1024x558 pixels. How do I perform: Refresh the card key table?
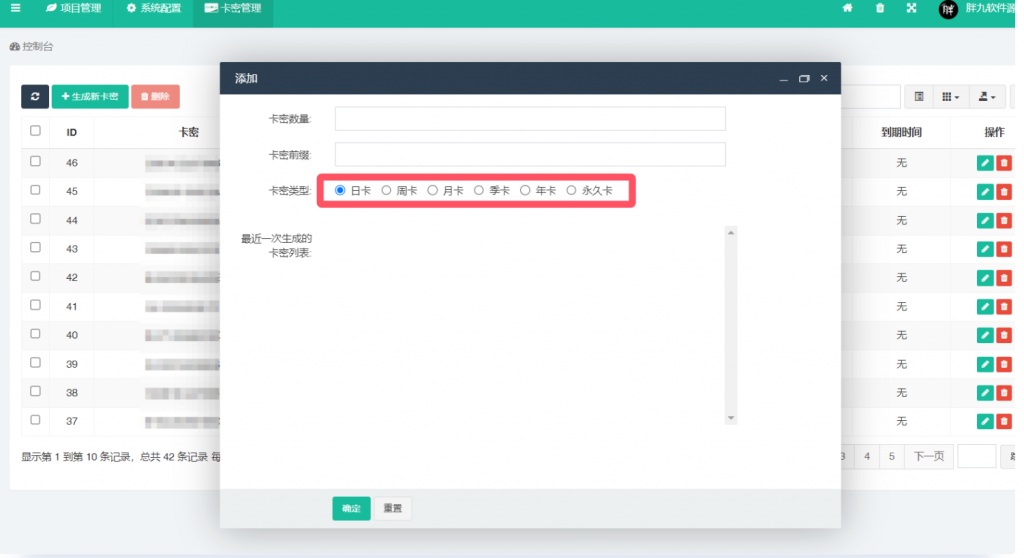pyautogui.click(x=35, y=96)
